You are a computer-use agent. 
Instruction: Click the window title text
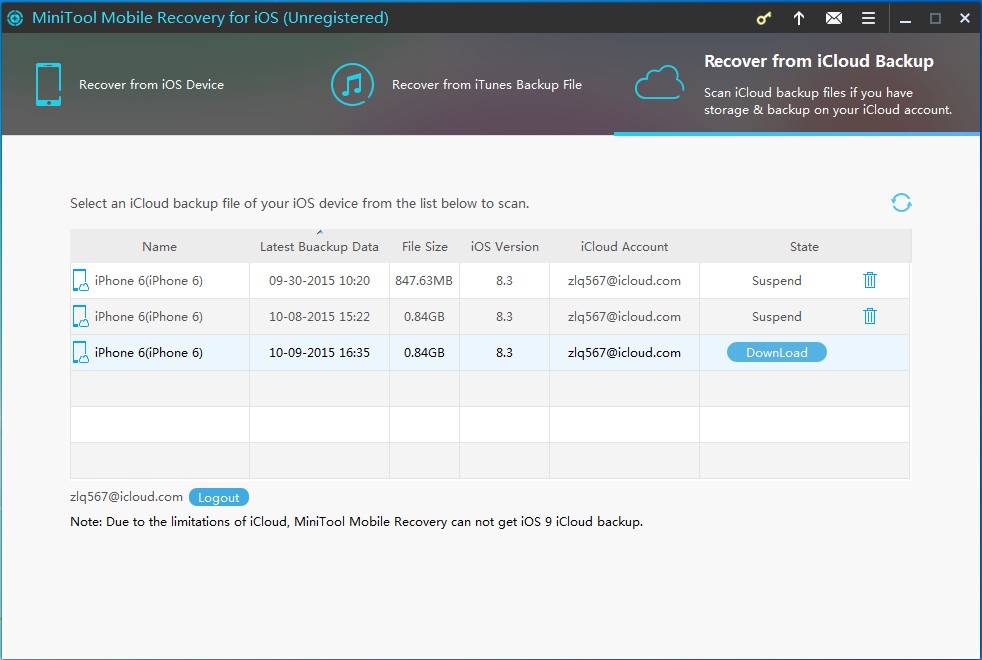(210, 18)
